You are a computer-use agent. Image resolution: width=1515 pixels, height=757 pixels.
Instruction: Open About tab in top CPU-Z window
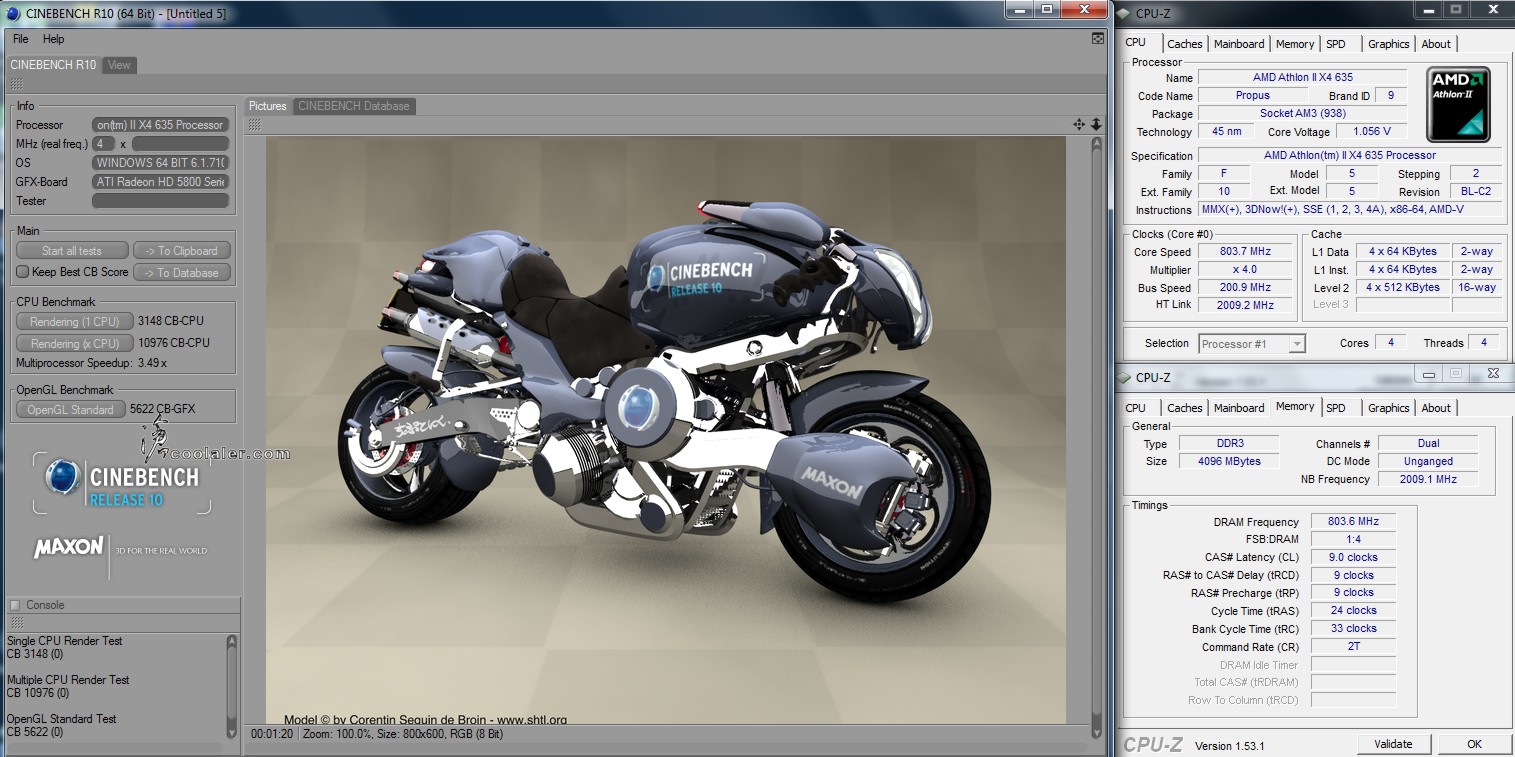[x=1436, y=44]
